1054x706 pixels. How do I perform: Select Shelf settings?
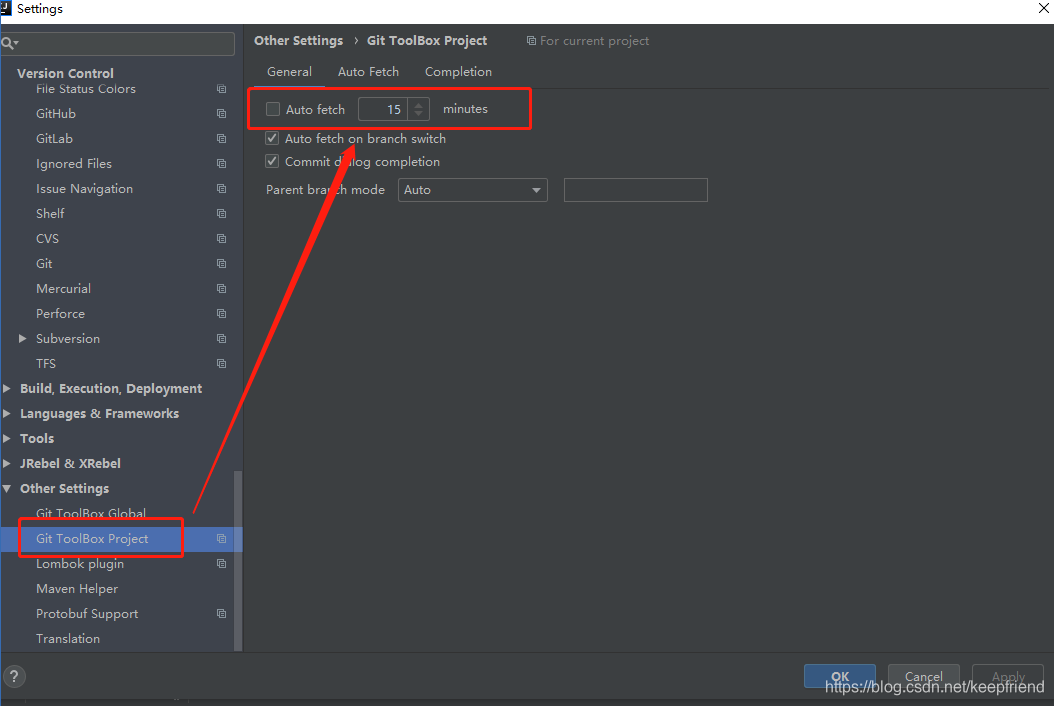tap(50, 214)
